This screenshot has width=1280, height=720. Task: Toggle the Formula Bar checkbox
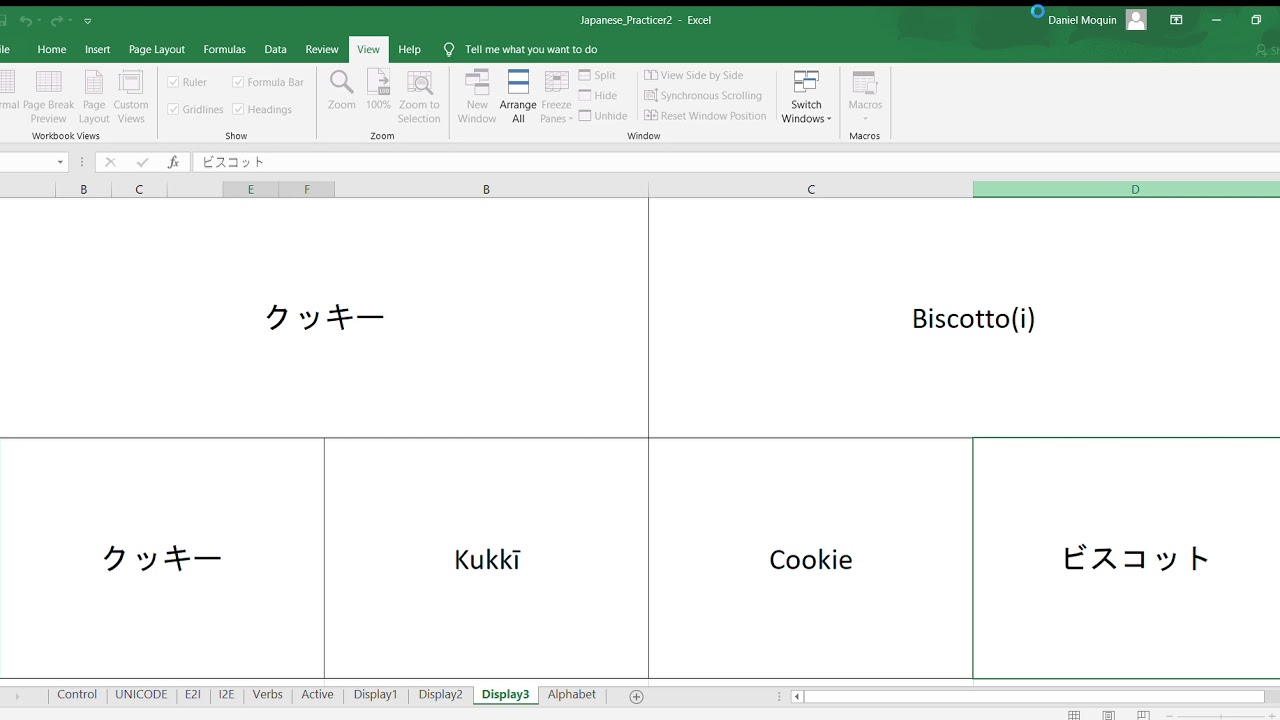[239, 82]
